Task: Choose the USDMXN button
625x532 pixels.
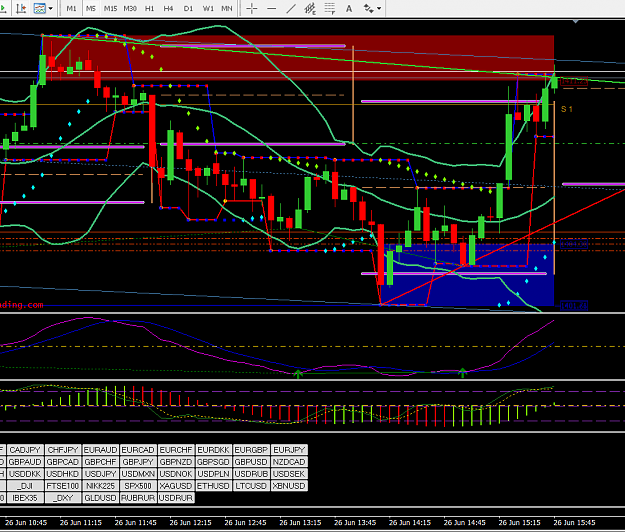Action: pos(138,474)
